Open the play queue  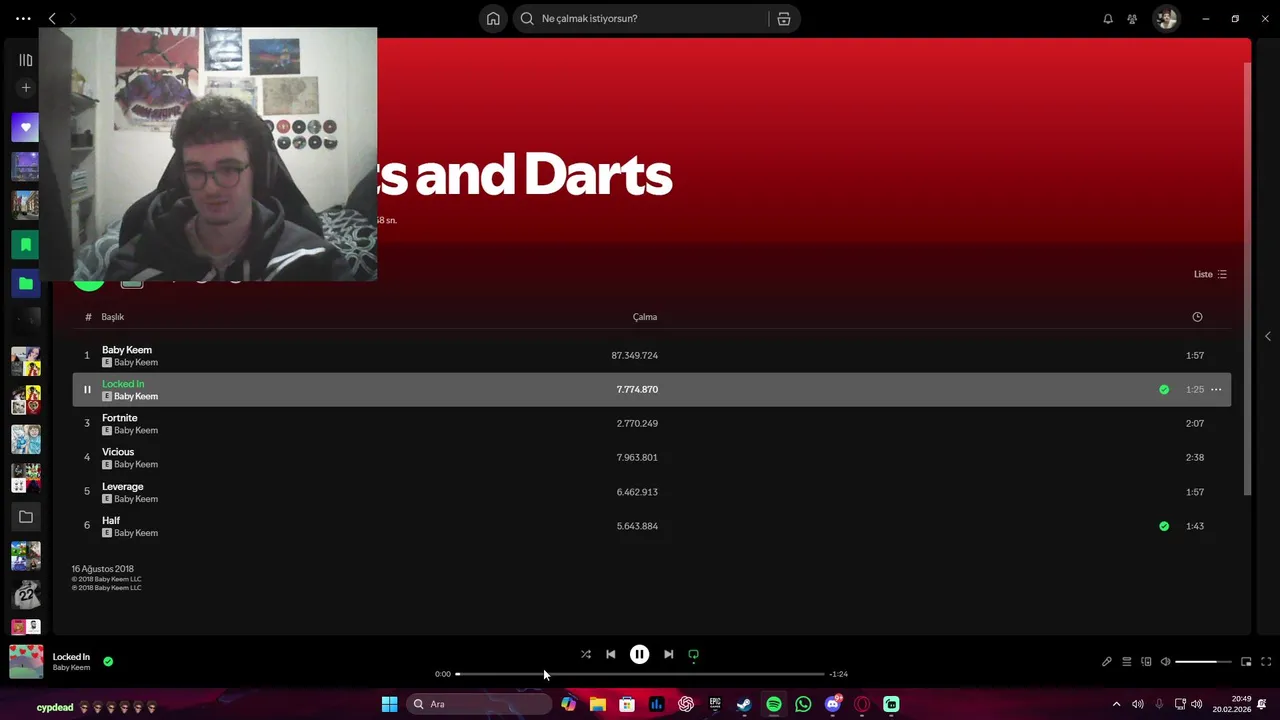[x=1126, y=661]
